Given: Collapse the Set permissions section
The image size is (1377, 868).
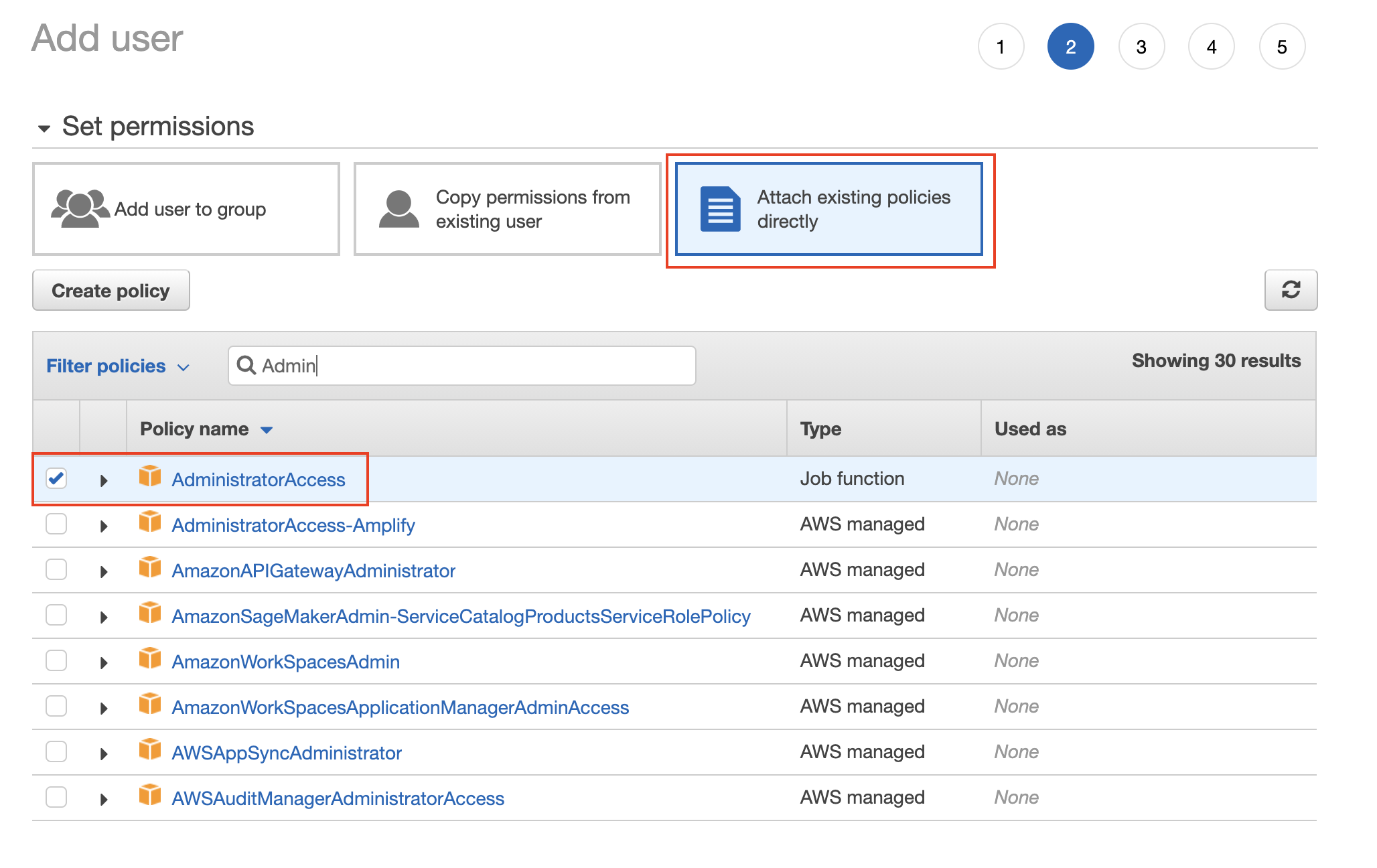Looking at the screenshot, I should tap(44, 127).
